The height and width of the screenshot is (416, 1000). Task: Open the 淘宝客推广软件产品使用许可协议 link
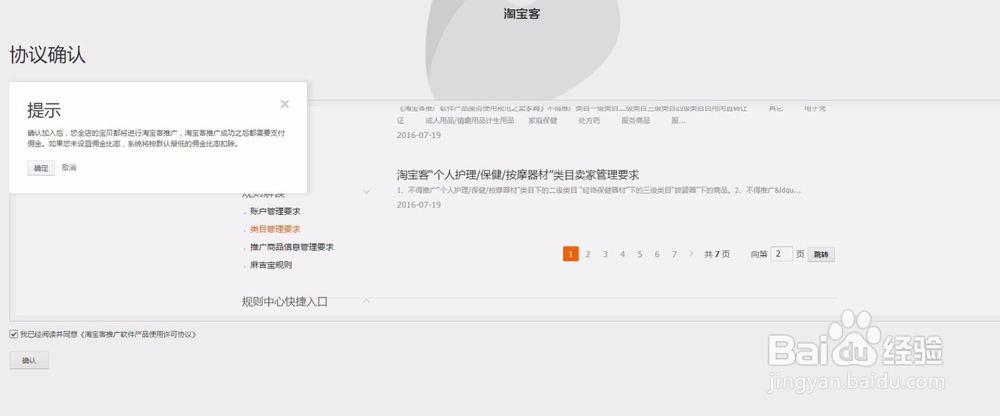[x=138, y=334]
